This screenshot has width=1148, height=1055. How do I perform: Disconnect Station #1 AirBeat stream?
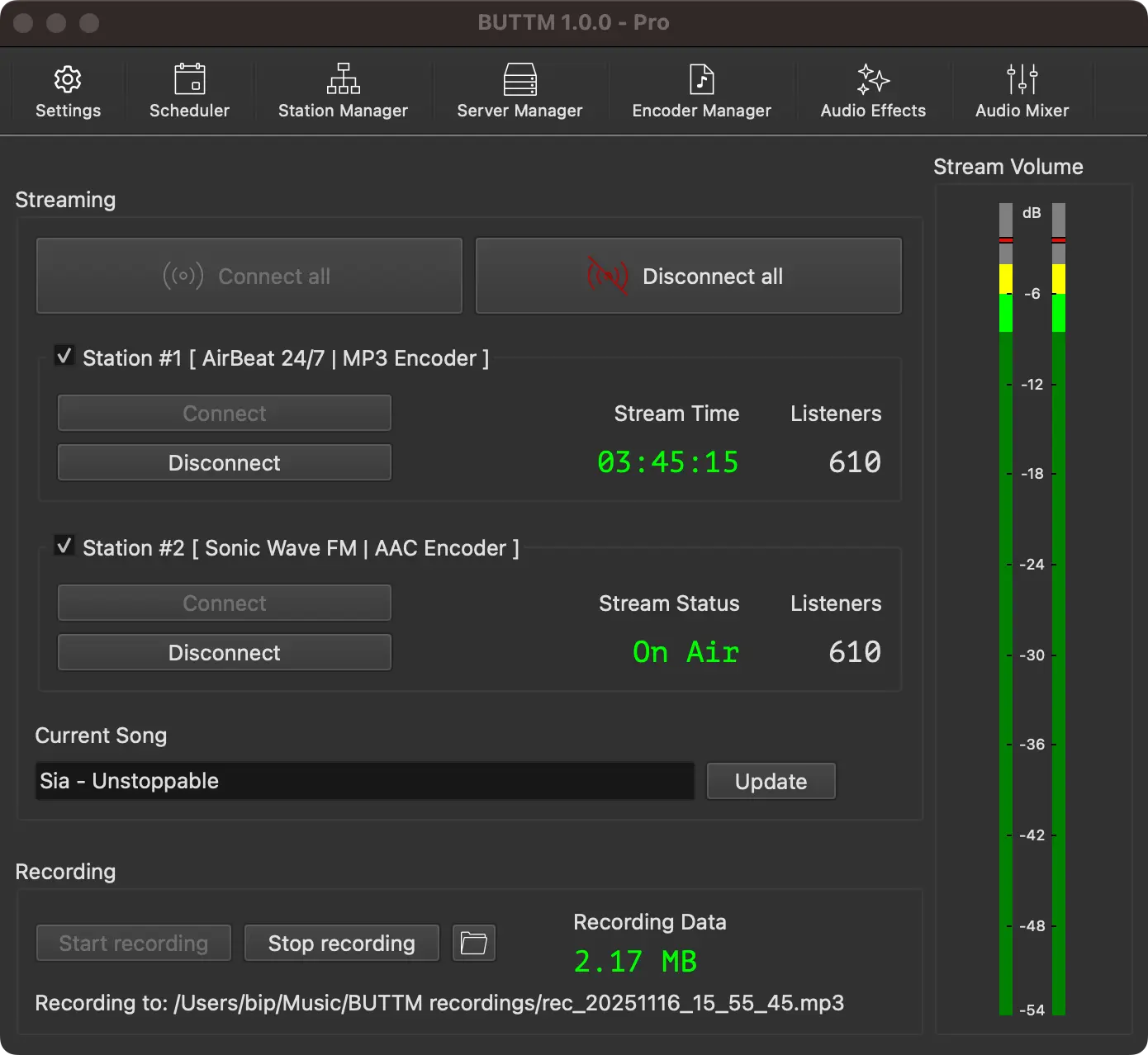click(224, 463)
